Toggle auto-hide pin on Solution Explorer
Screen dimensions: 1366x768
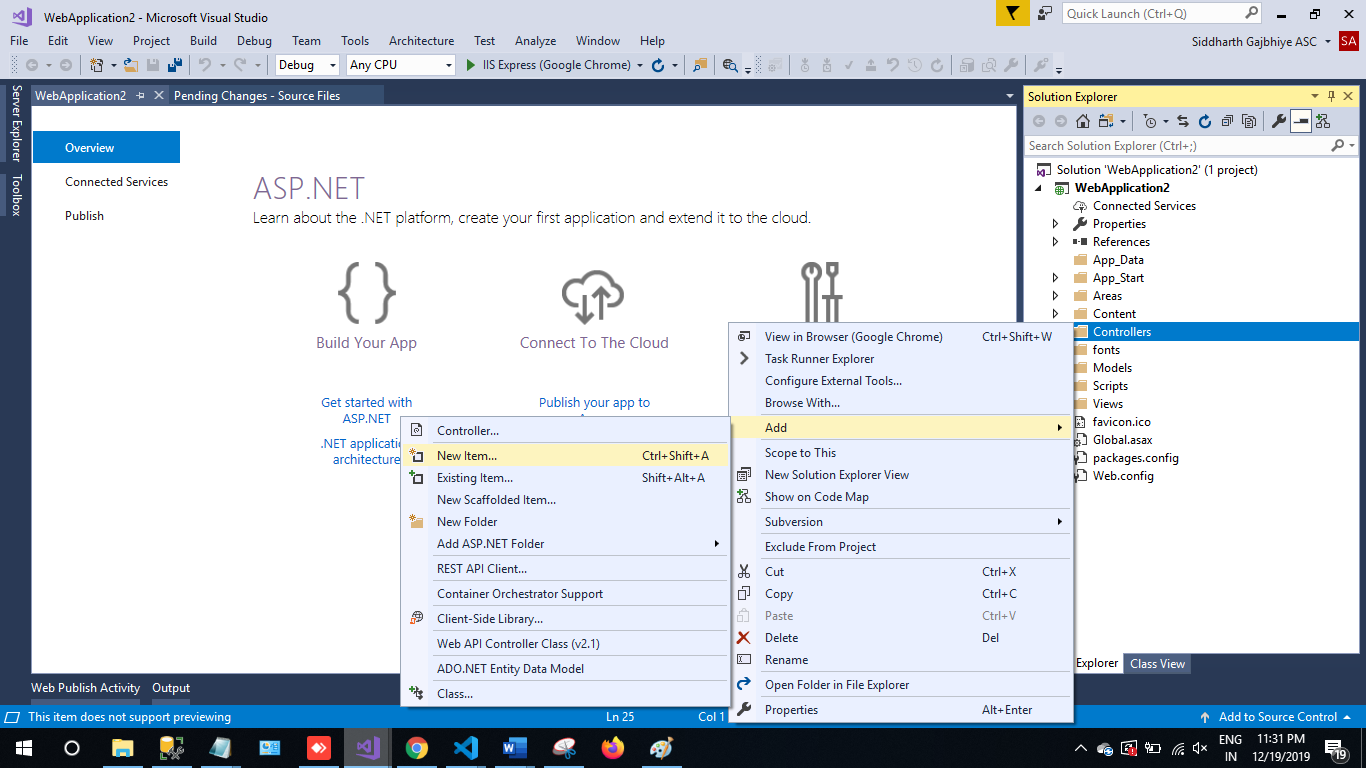coord(1331,97)
